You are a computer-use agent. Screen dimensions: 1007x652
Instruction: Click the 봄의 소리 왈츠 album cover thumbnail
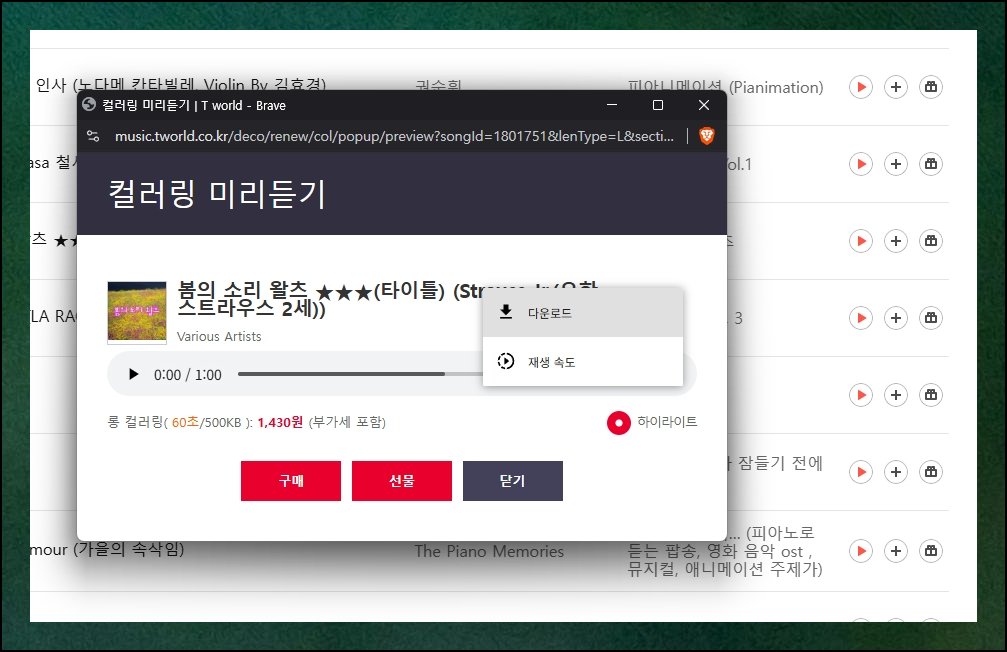coord(137,312)
